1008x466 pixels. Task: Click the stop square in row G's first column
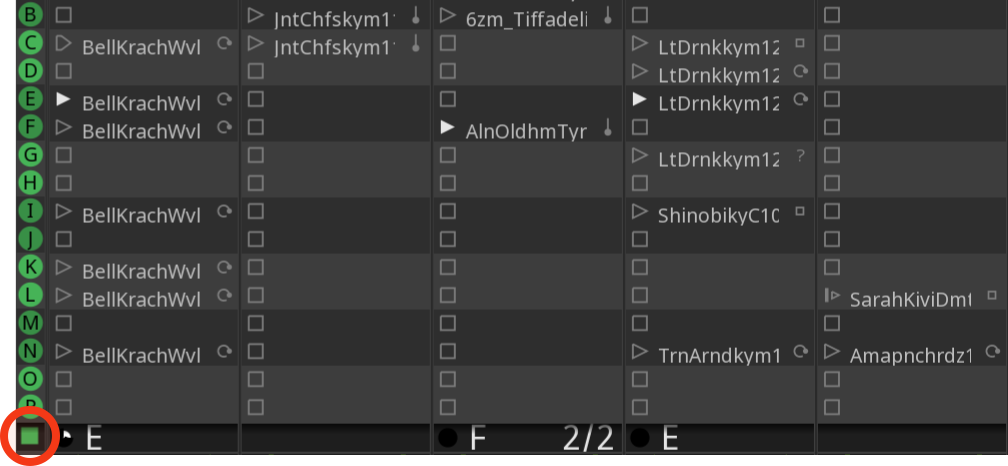64,155
